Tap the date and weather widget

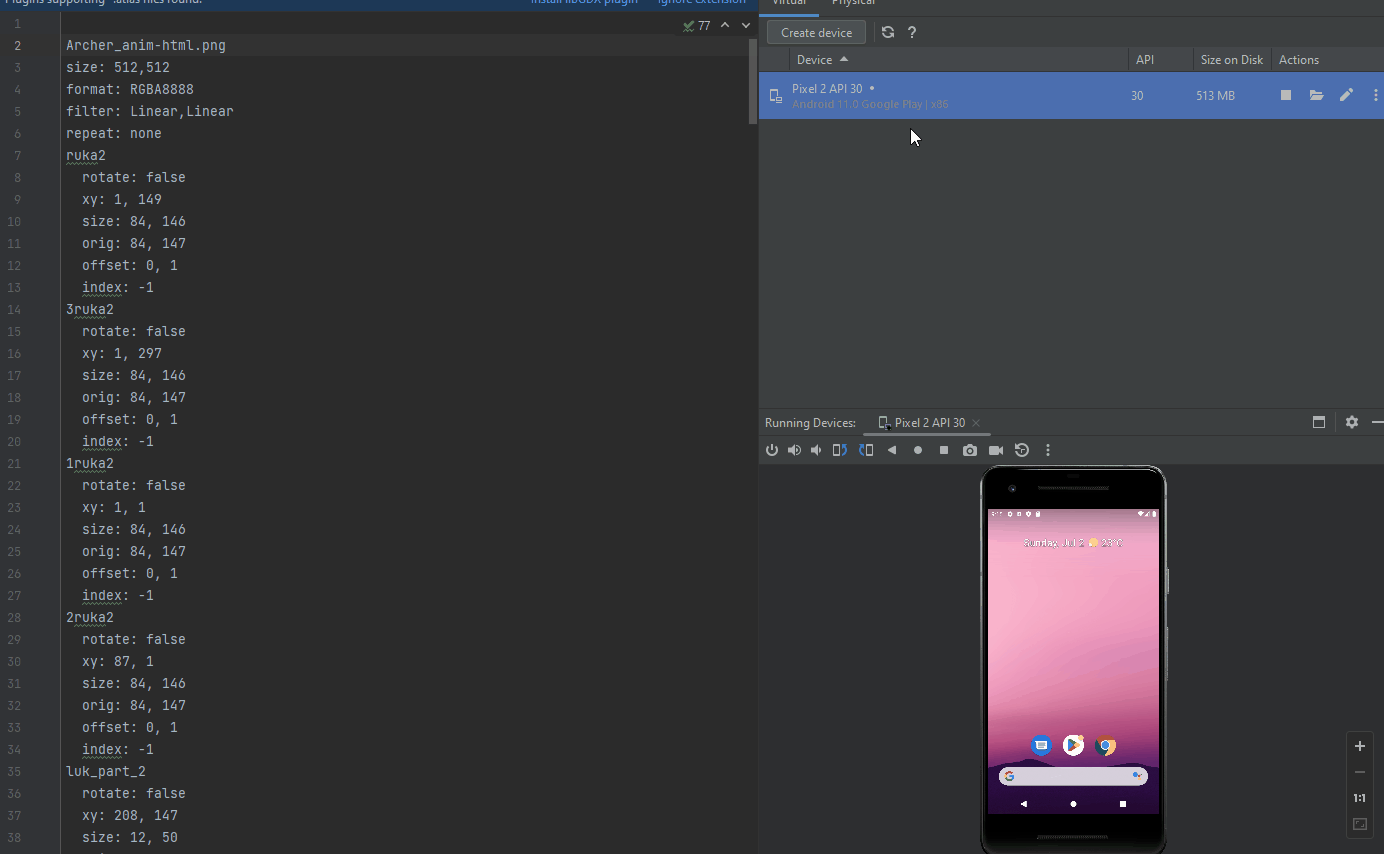[x=1073, y=542]
